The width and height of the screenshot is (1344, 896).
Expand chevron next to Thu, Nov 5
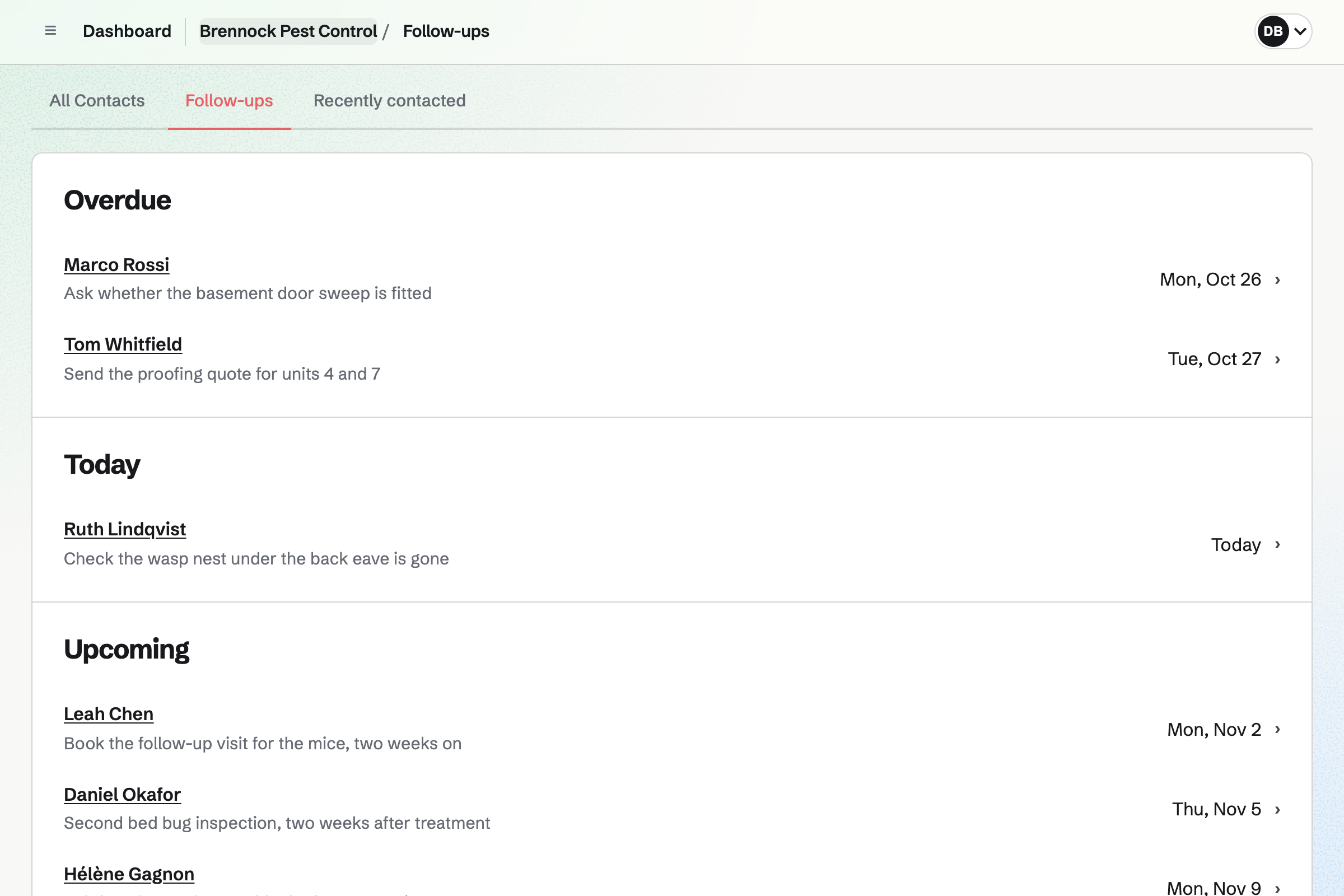[x=1278, y=810]
